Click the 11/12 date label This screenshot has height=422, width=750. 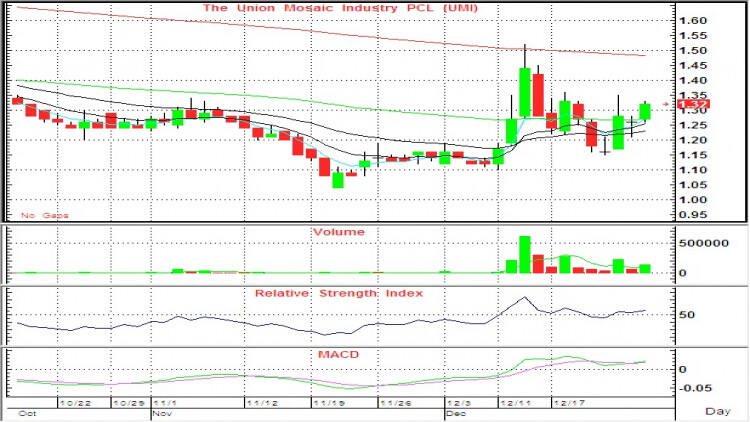coord(262,403)
